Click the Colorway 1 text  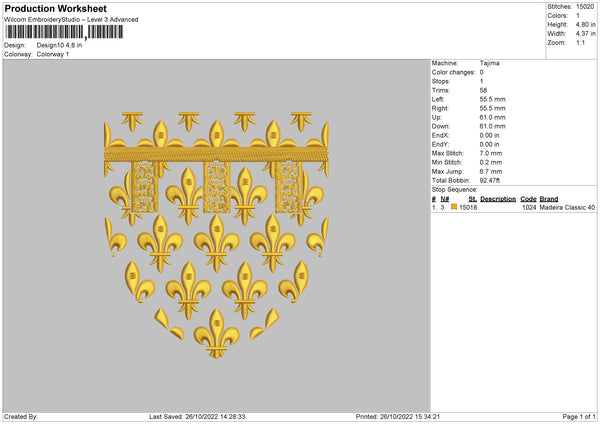tap(54, 54)
